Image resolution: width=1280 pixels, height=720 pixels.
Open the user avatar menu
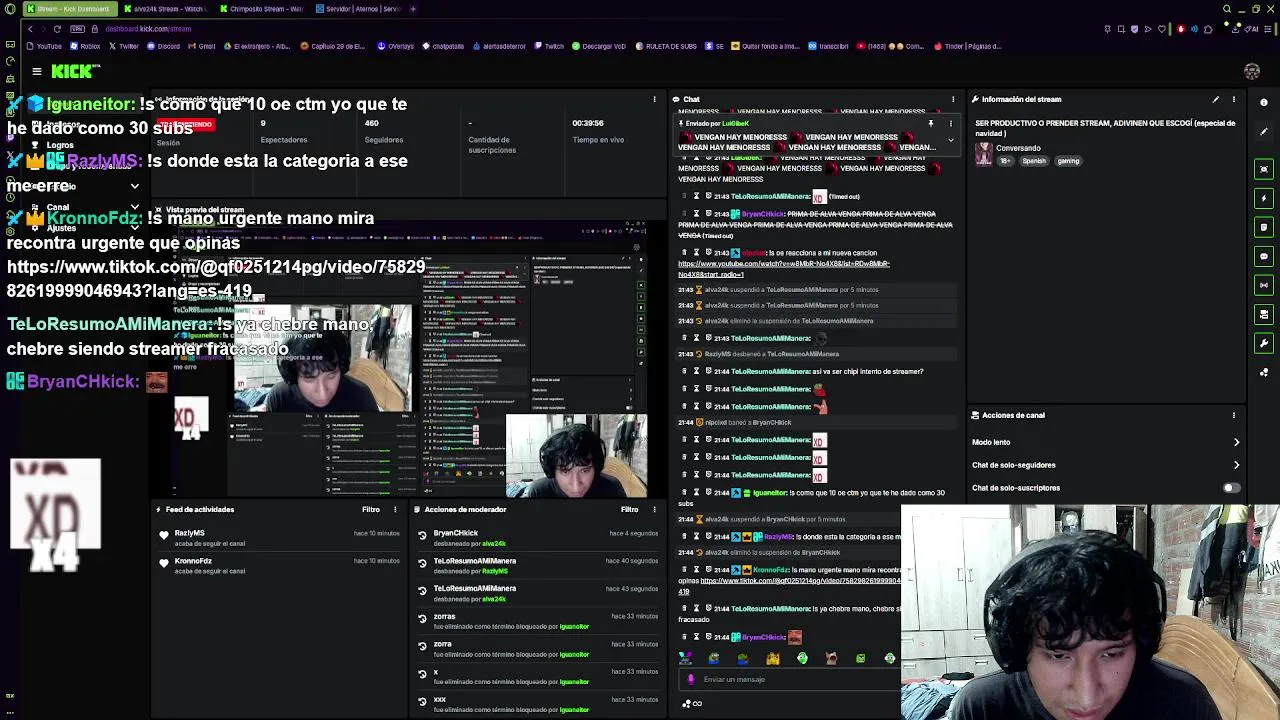[1252, 71]
